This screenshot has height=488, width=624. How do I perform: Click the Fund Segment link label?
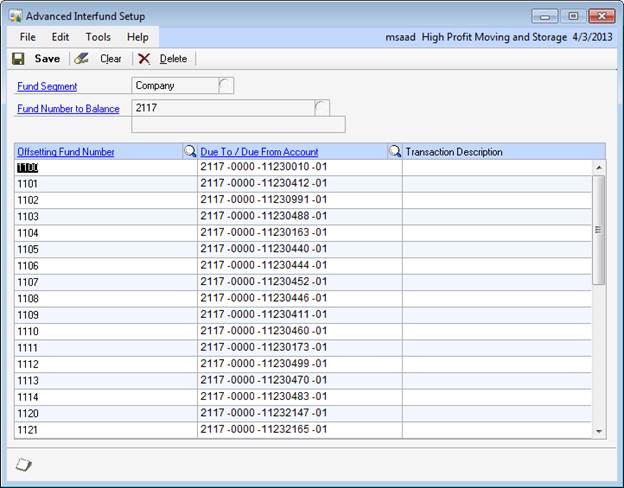(x=47, y=87)
